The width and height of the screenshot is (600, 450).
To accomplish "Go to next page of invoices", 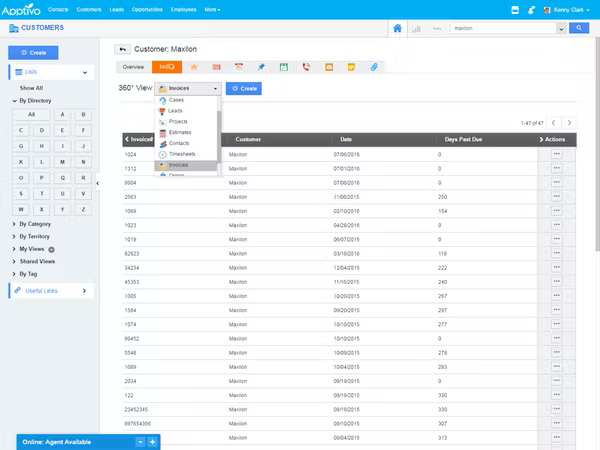I will pyautogui.click(x=569, y=123).
